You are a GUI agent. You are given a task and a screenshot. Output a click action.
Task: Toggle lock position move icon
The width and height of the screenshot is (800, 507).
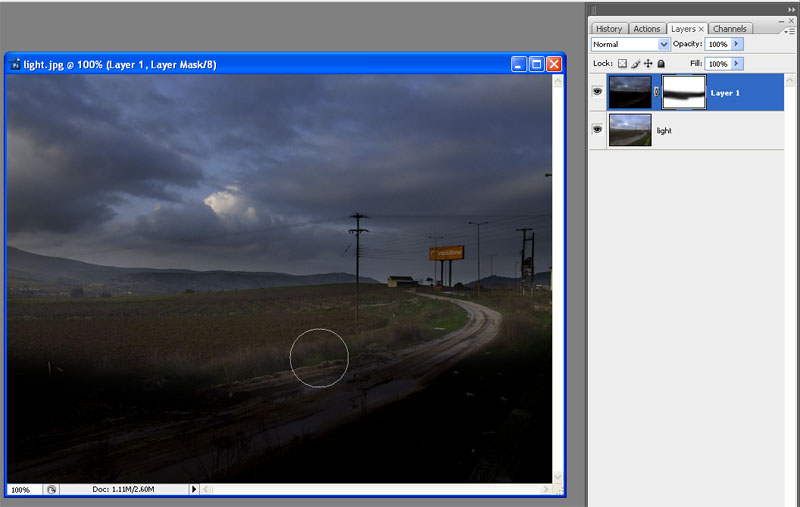(648, 64)
